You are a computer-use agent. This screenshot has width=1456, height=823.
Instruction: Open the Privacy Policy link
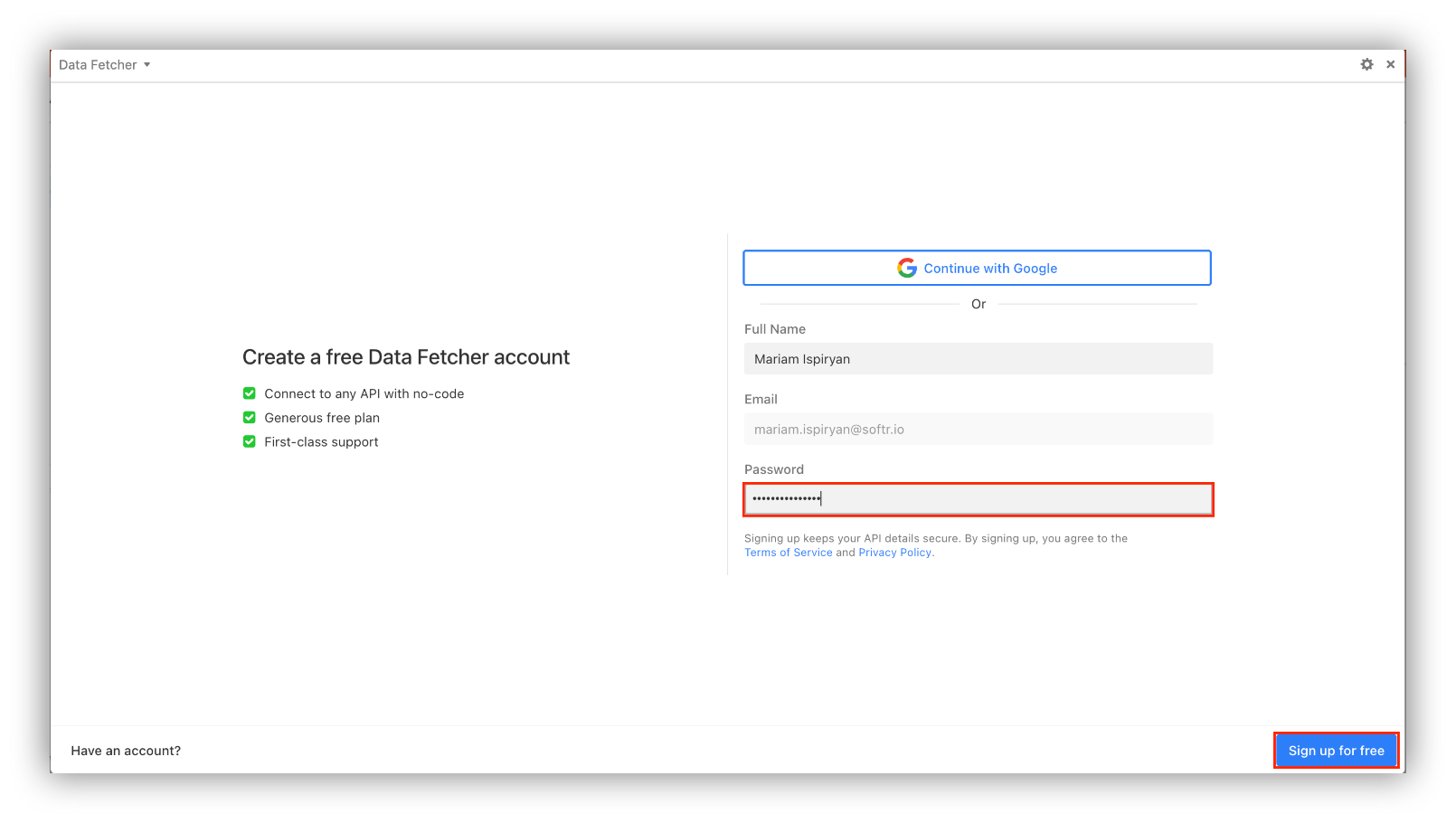[895, 553]
